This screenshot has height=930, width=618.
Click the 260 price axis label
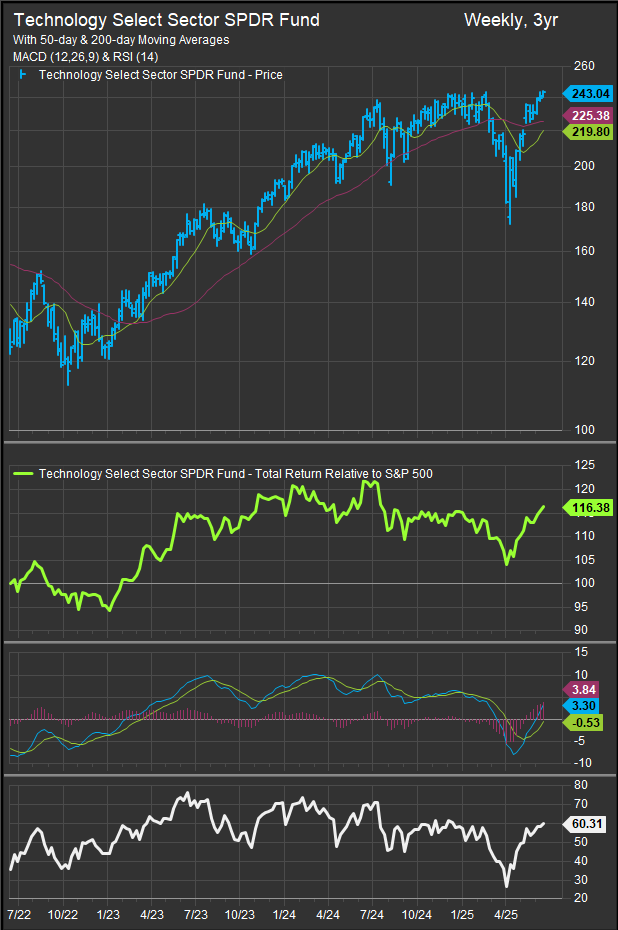pyautogui.click(x=584, y=66)
